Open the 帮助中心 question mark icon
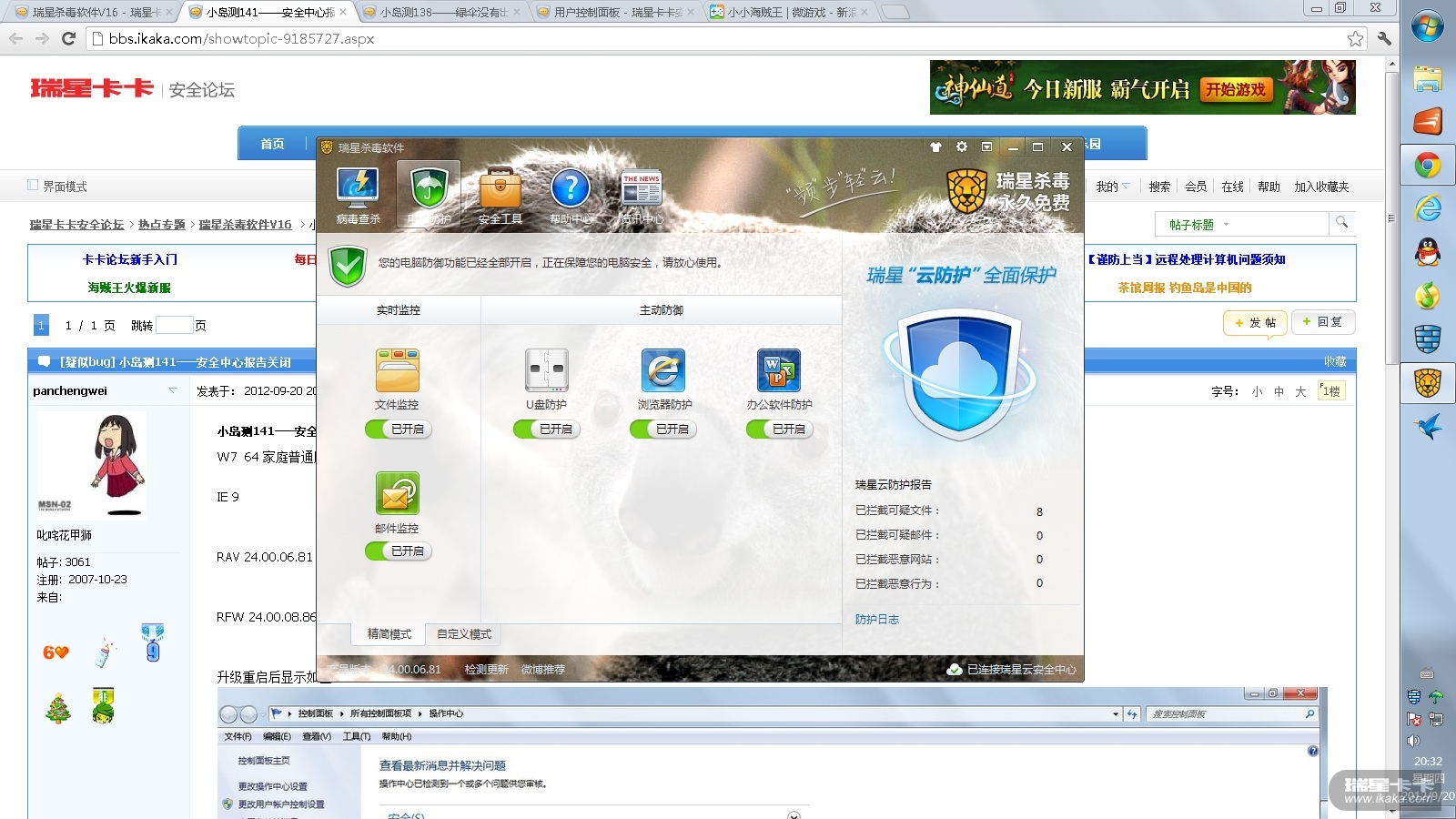Screen dimensions: 1456x819 (x=571, y=195)
